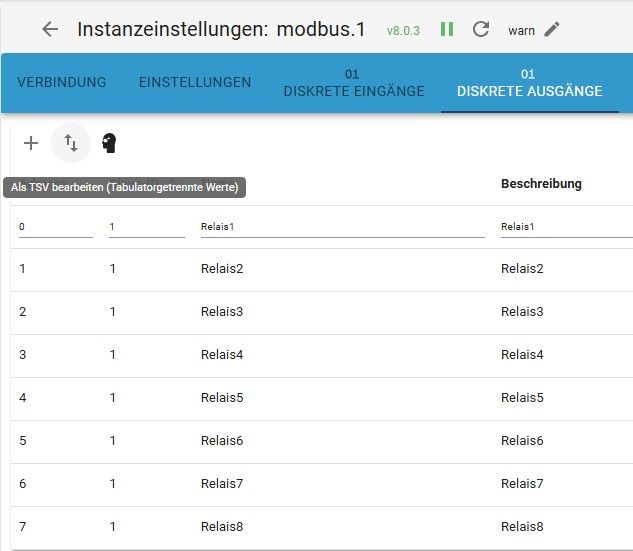633x551 pixels.
Task: Pause the modbus.1 instance
Action: click(x=447, y=29)
